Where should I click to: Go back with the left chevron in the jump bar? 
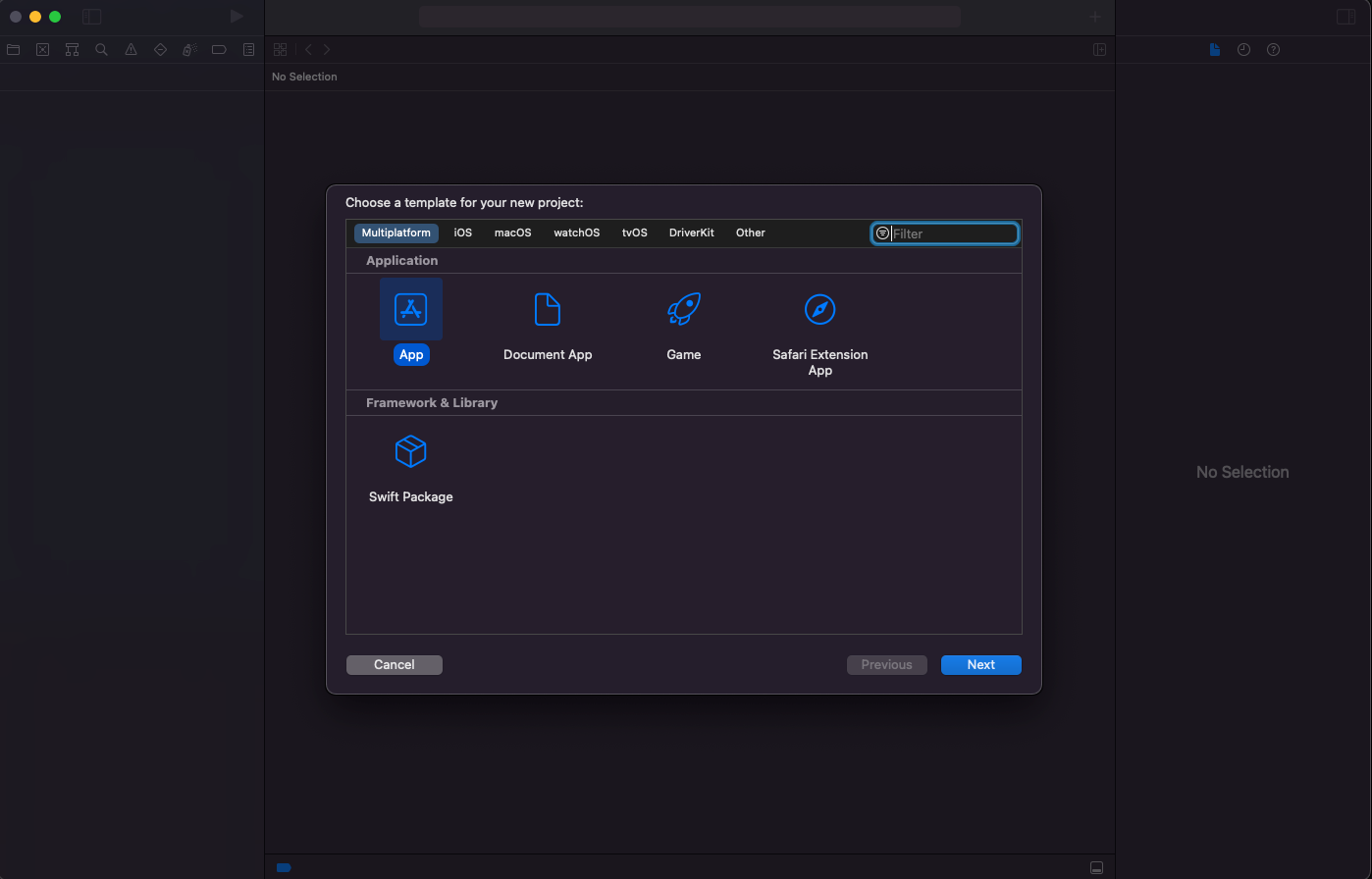[x=308, y=49]
